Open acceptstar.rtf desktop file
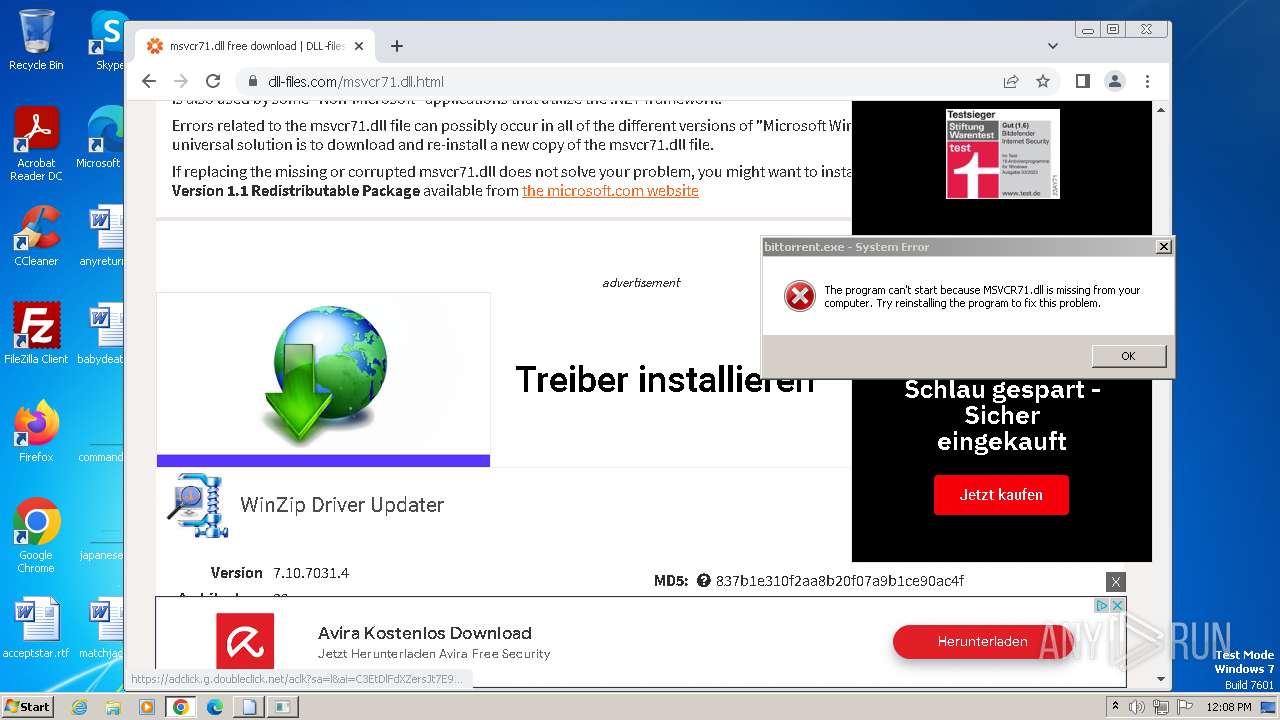The image size is (1280, 720). point(36,628)
